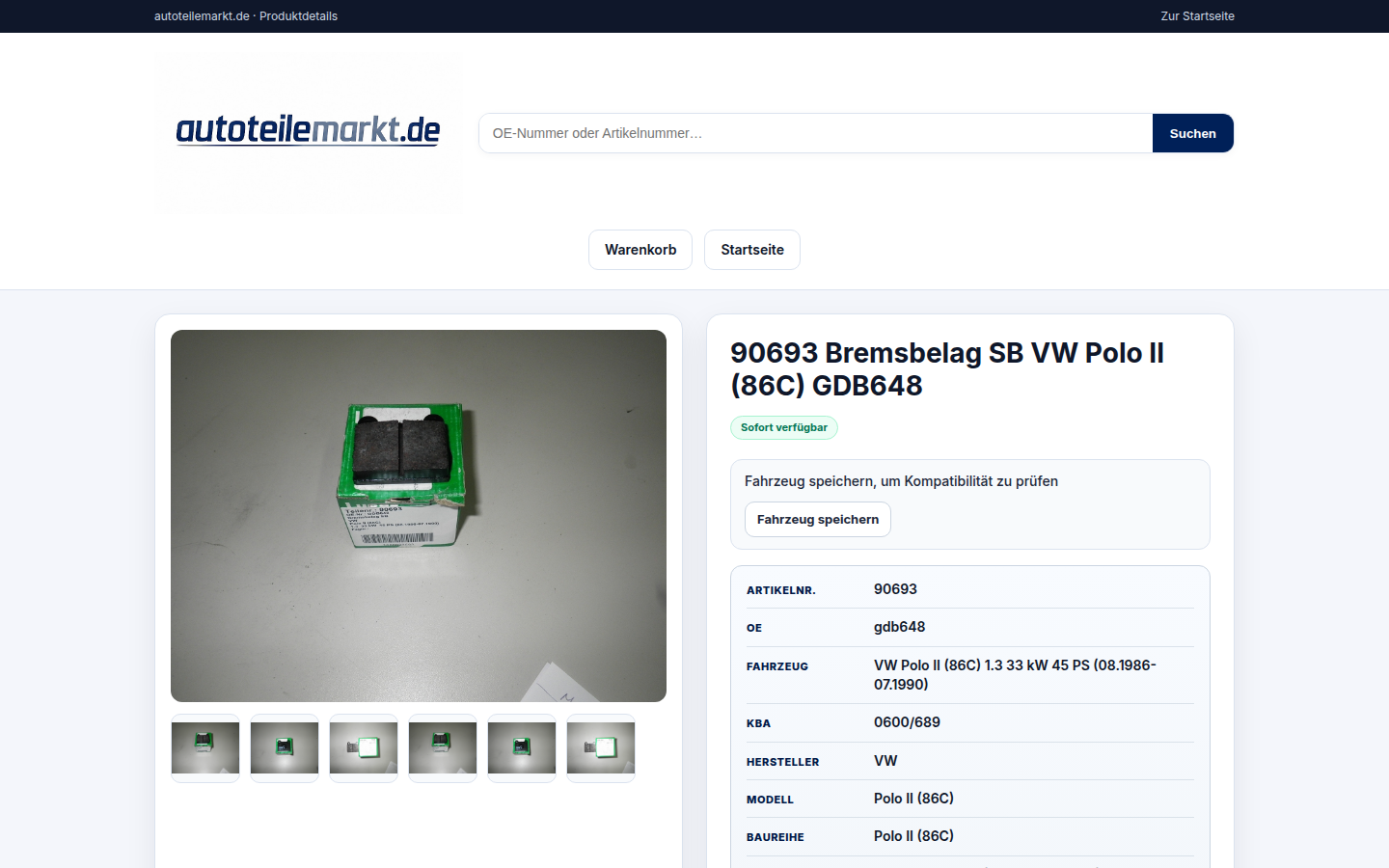Click autoteilemarkt.de breadcrumb in top bar

coord(202,16)
